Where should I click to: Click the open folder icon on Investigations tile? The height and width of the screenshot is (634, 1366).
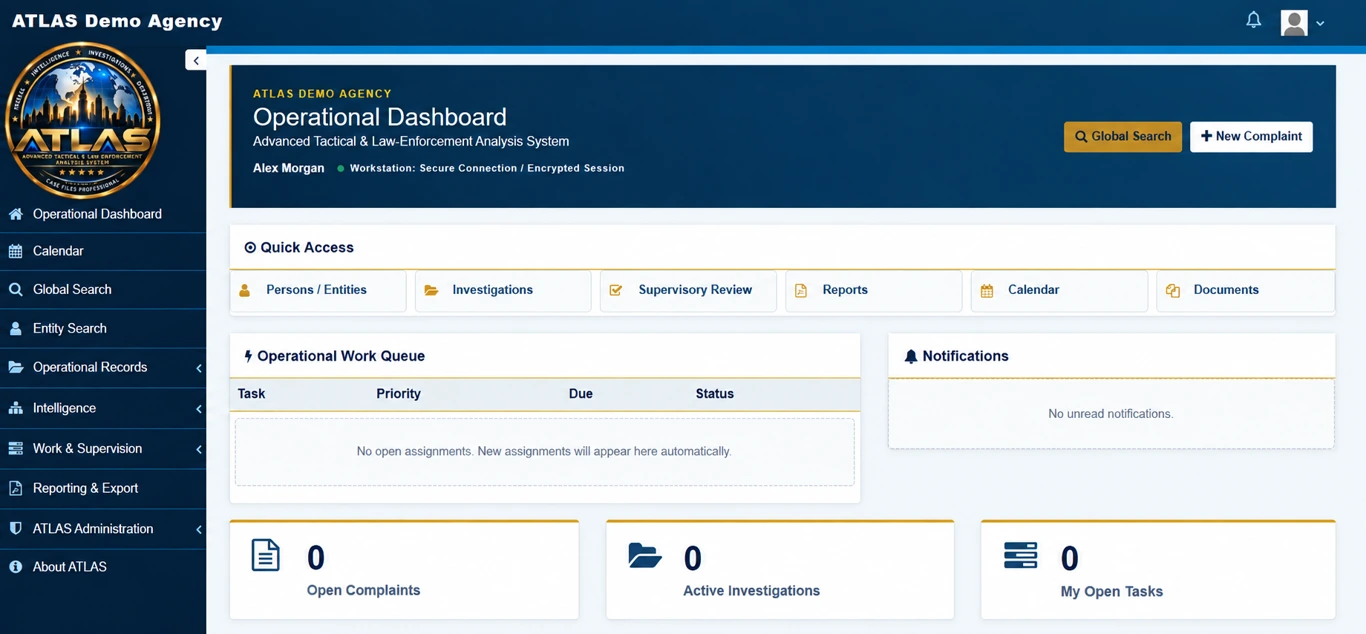431,291
